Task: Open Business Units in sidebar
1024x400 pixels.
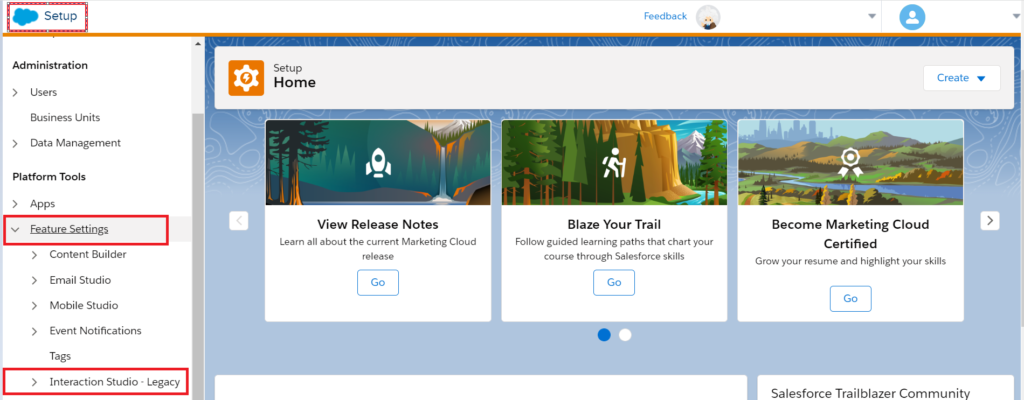Action: (65, 118)
